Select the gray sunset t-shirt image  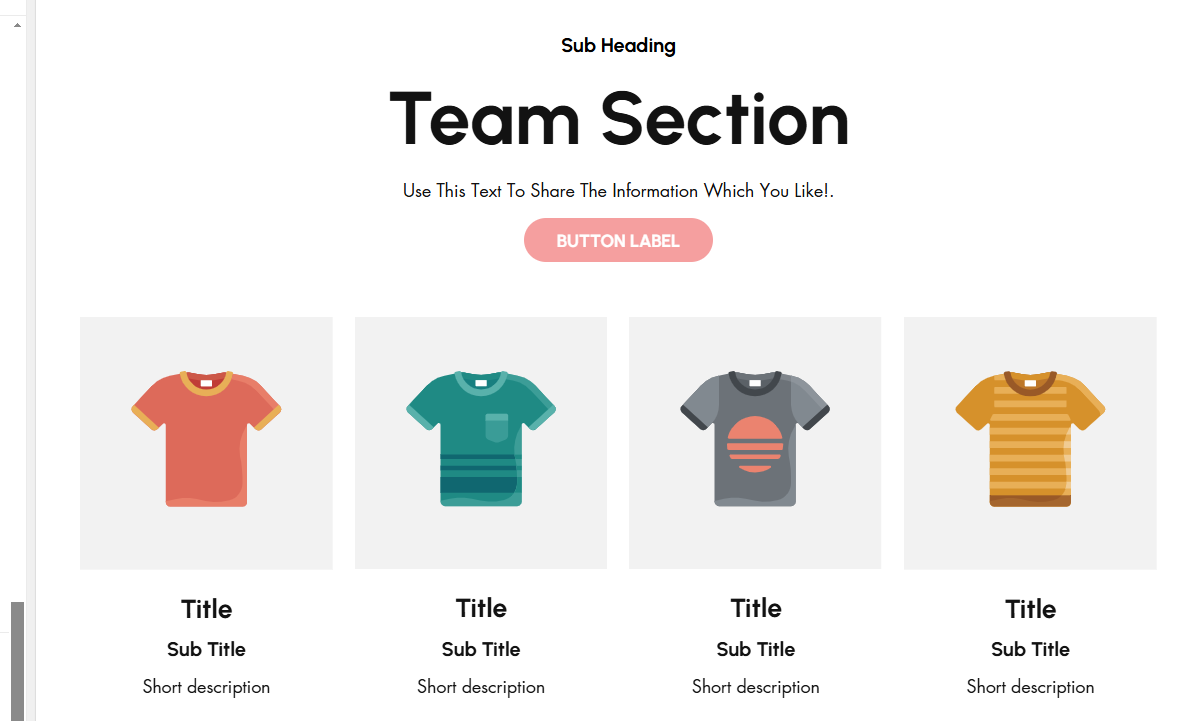755,442
